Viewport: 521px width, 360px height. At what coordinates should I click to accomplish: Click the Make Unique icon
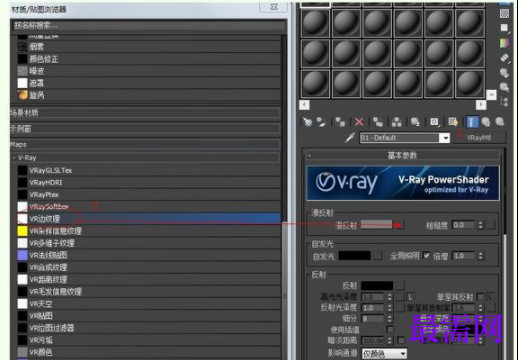396,122
